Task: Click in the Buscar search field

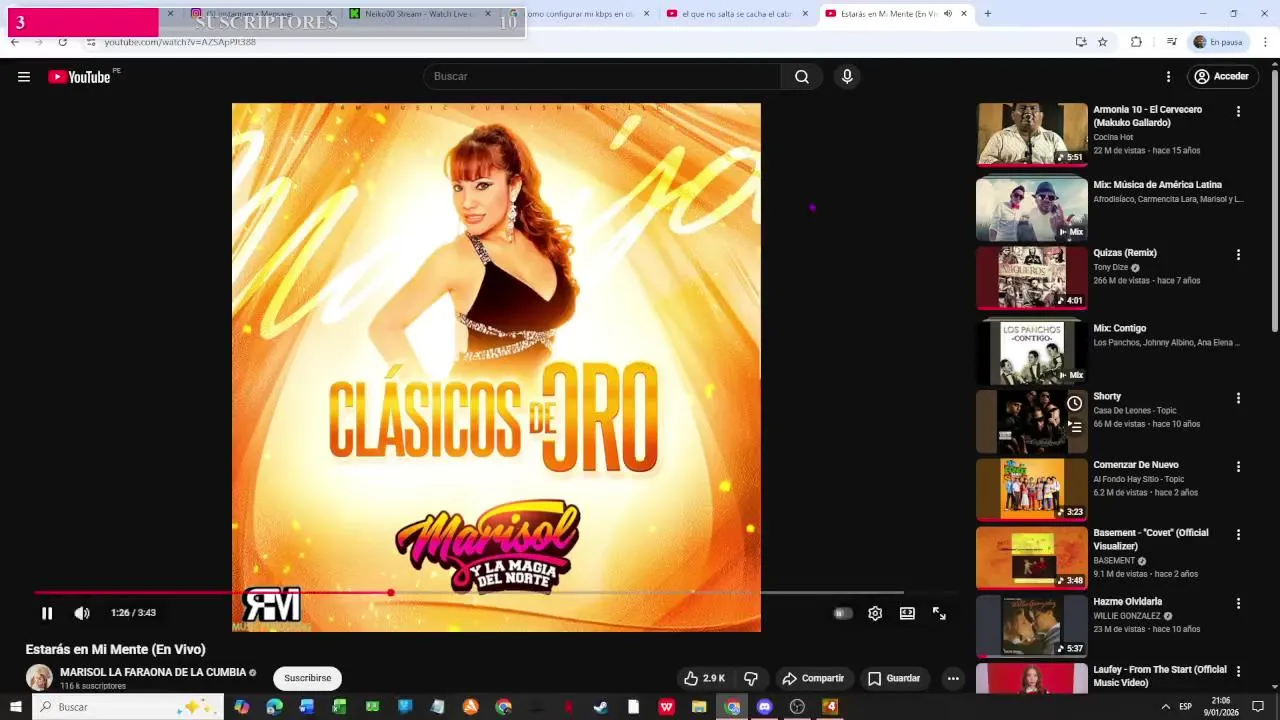Action: [x=602, y=77]
